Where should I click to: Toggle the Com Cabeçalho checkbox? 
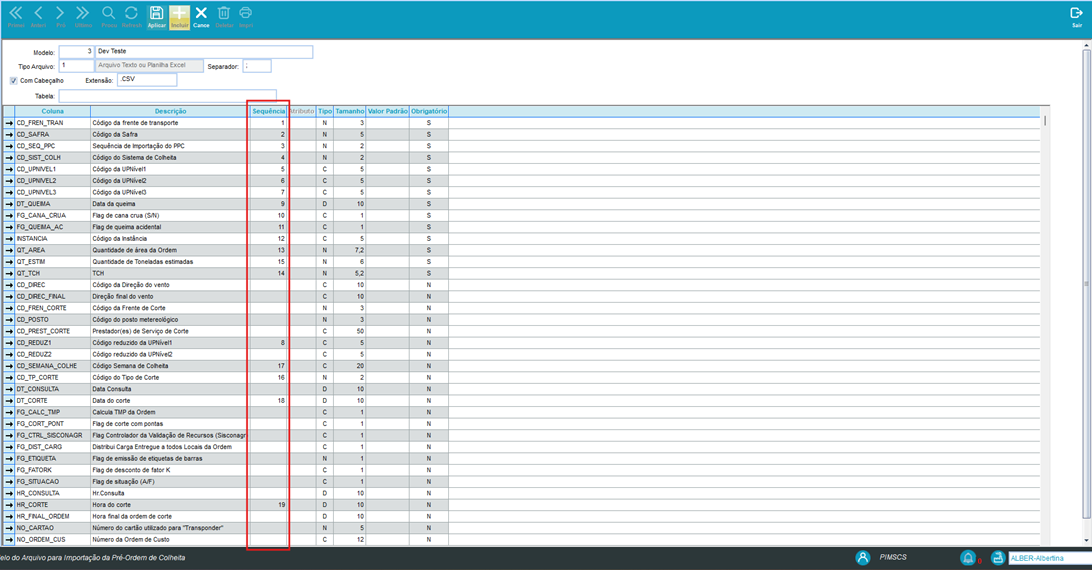click(x=13, y=81)
